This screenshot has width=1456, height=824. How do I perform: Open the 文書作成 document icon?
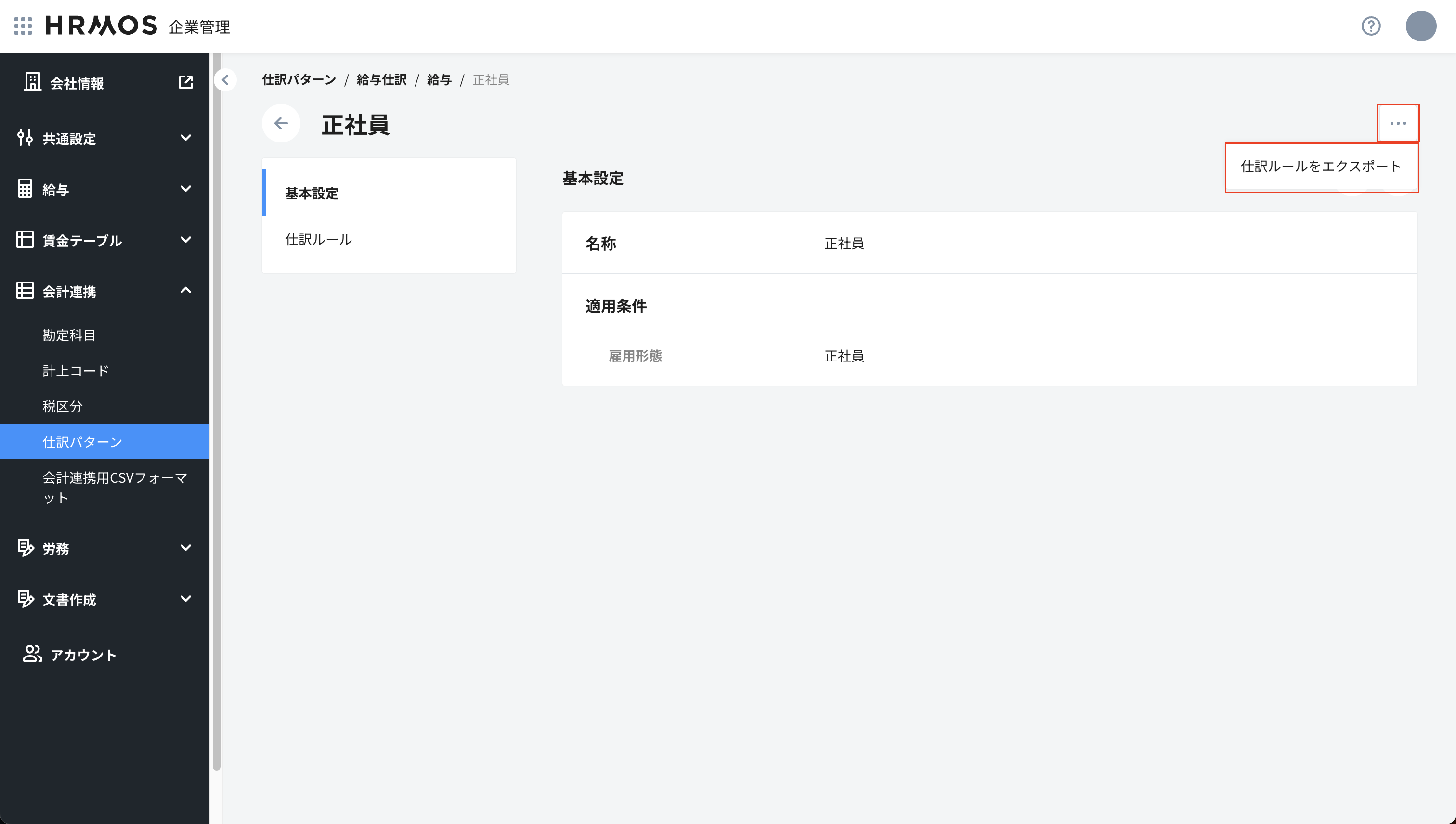26,599
